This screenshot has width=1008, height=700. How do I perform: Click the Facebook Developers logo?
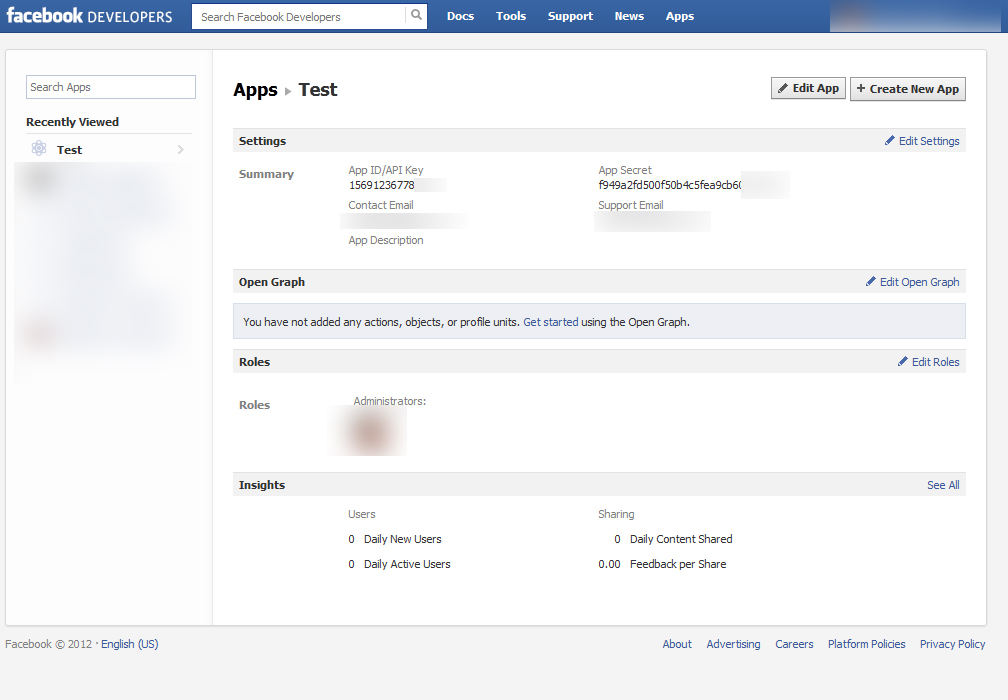[90, 16]
